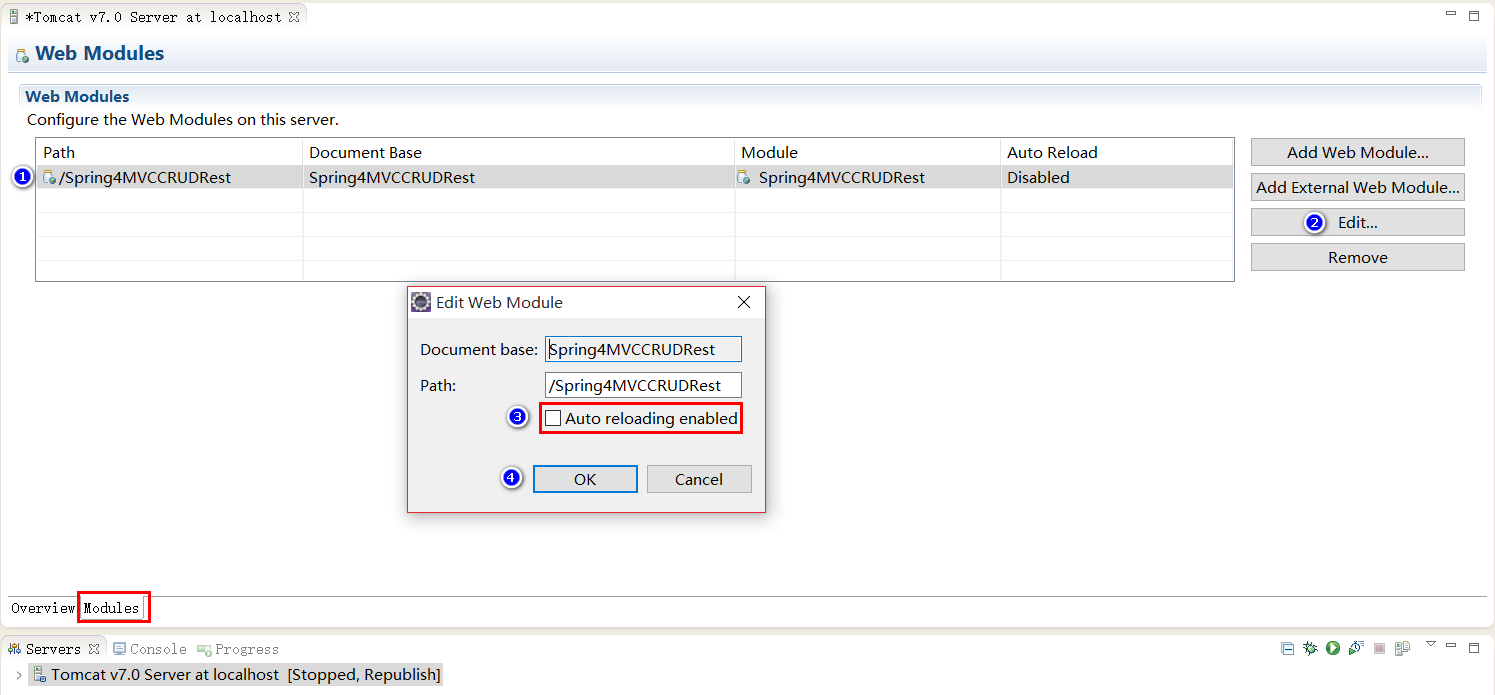Click the Module column header

(x=867, y=152)
